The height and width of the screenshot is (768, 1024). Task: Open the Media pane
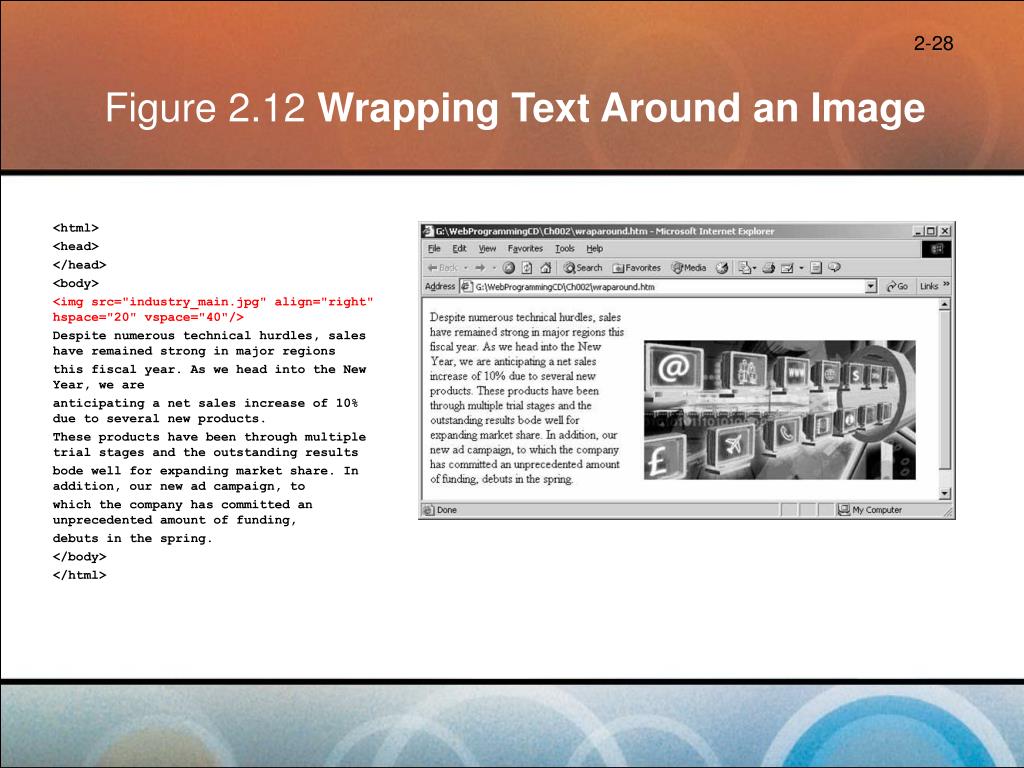click(x=689, y=268)
